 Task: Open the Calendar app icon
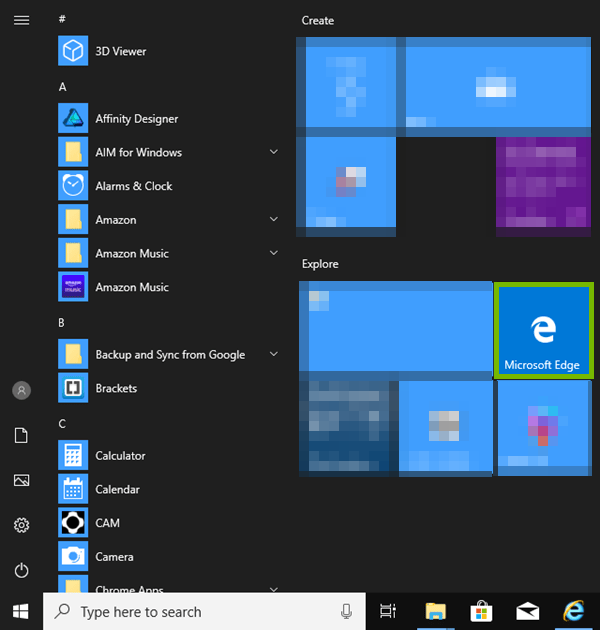point(73,489)
